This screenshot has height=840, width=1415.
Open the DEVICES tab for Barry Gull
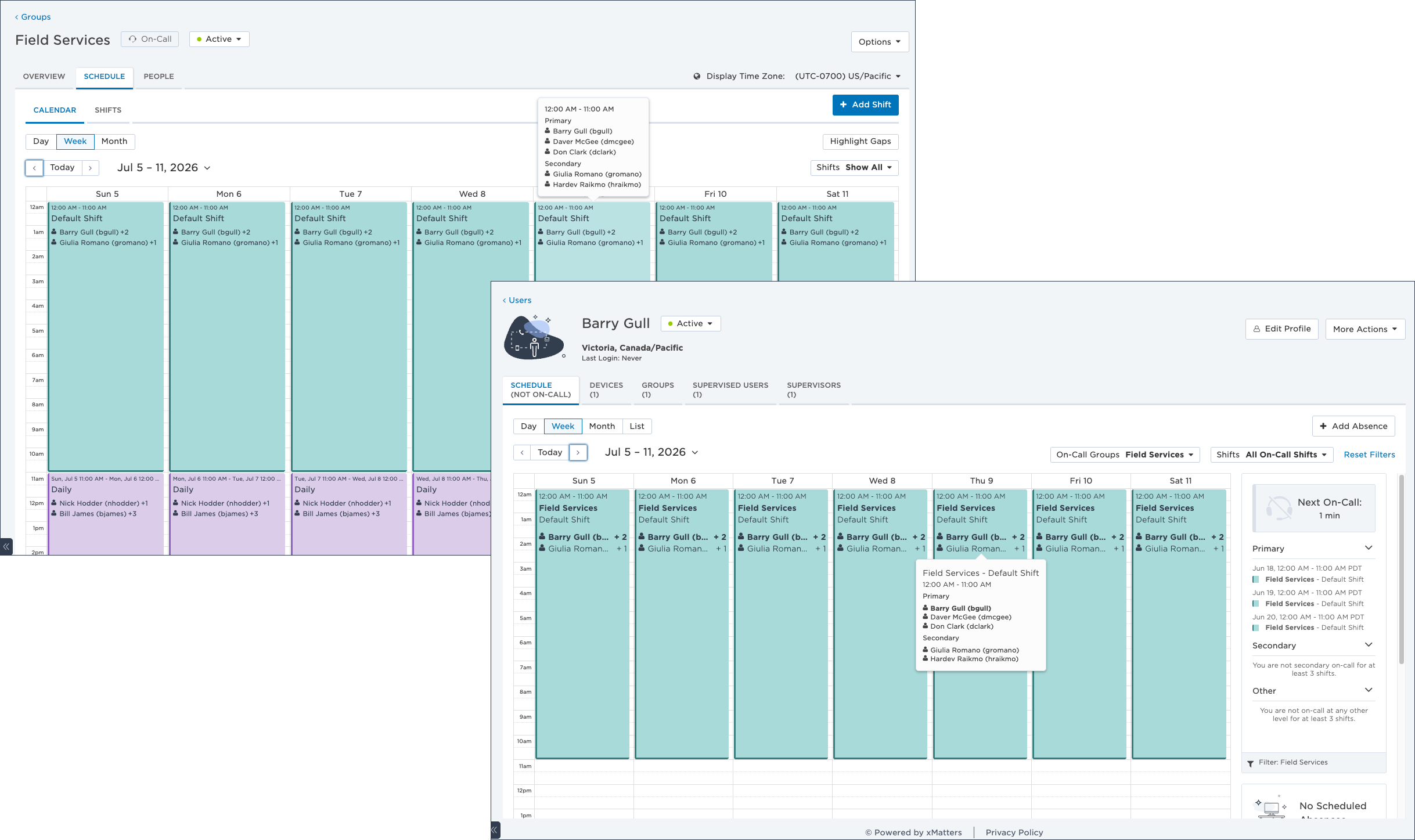[x=606, y=390]
